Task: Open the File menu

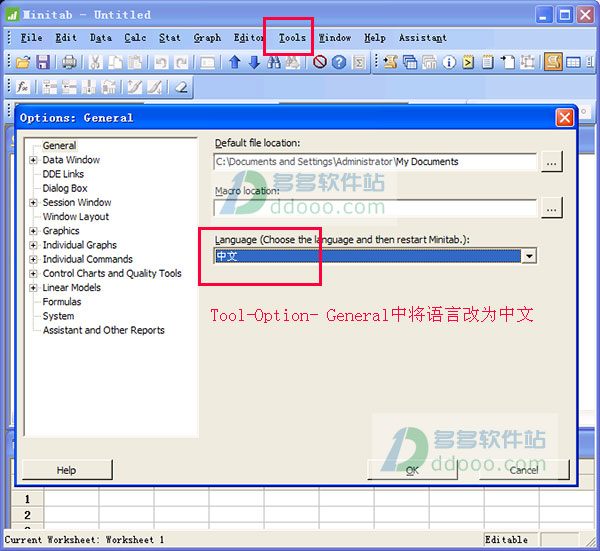Action: pyautogui.click(x=31, y=38)
